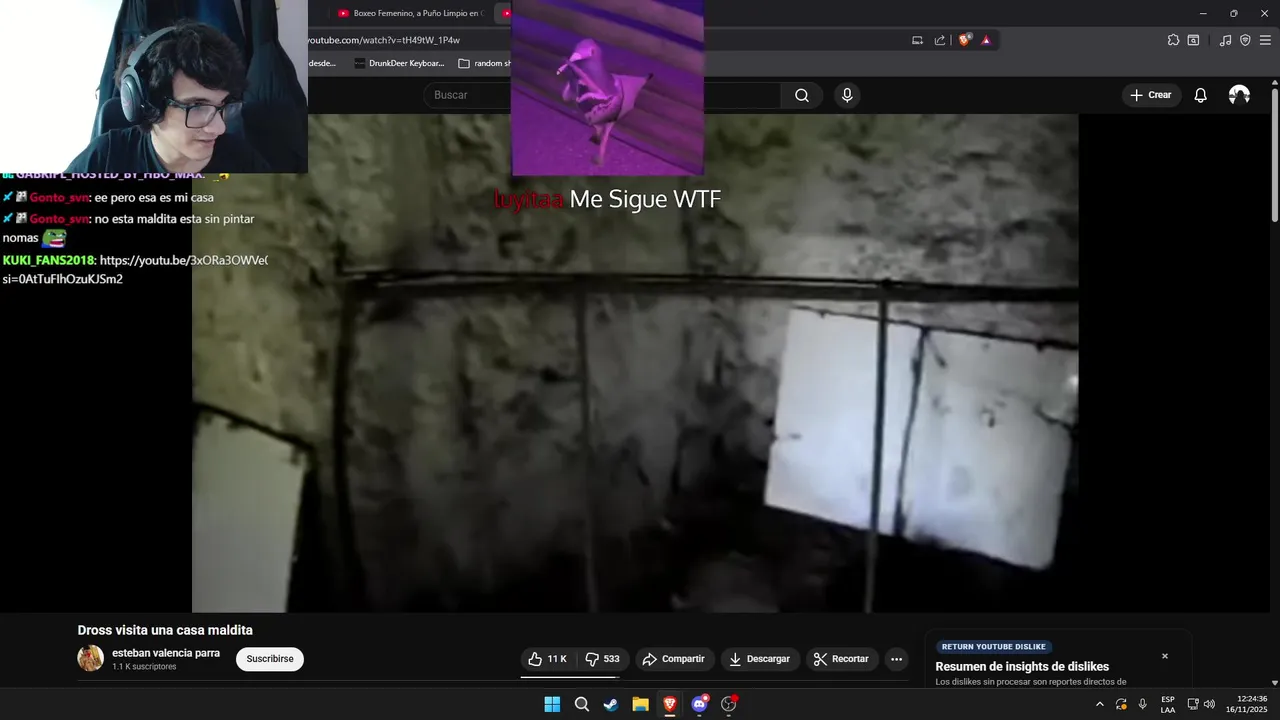
Task: Open Windows taskbar search
Action: [582, 704]
